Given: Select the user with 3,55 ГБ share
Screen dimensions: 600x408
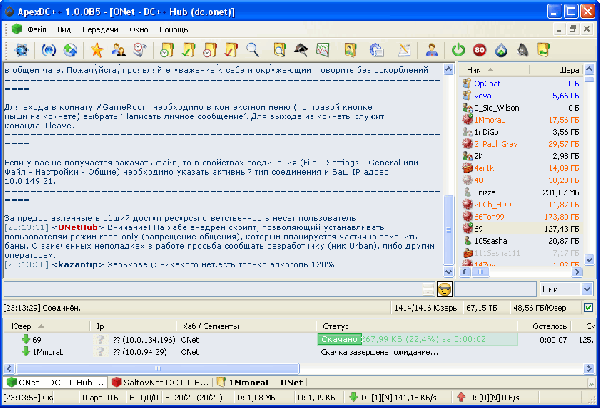Looking at the screenshot, I should (520, 132).
